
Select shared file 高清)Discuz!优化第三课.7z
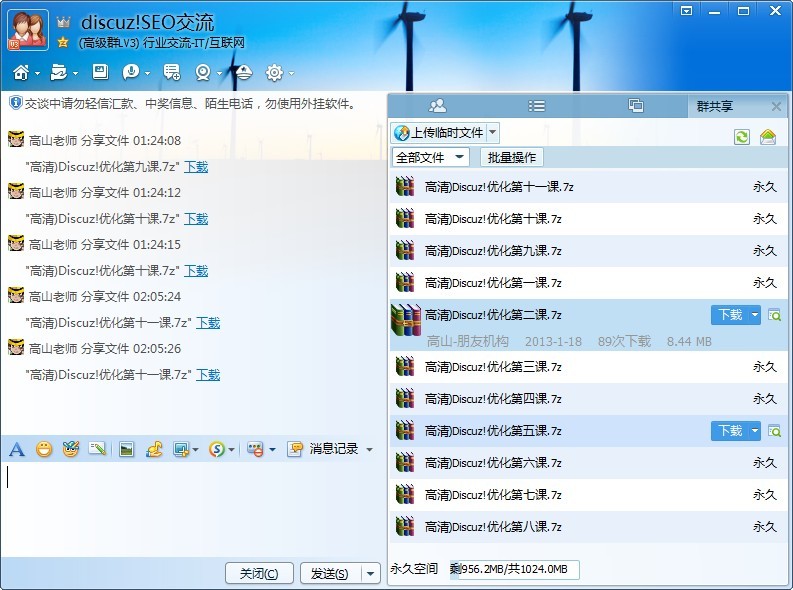point(589,367)
